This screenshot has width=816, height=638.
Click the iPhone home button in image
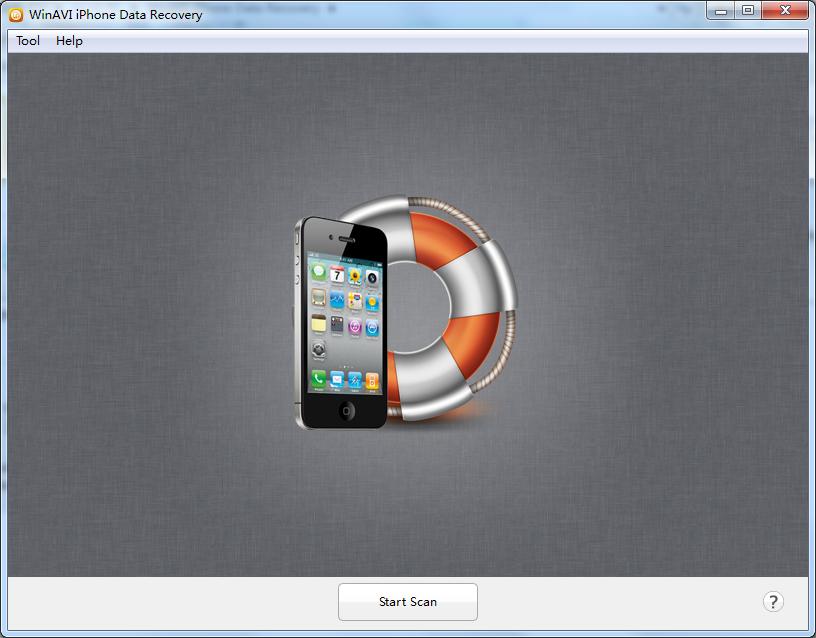[347, 411]
